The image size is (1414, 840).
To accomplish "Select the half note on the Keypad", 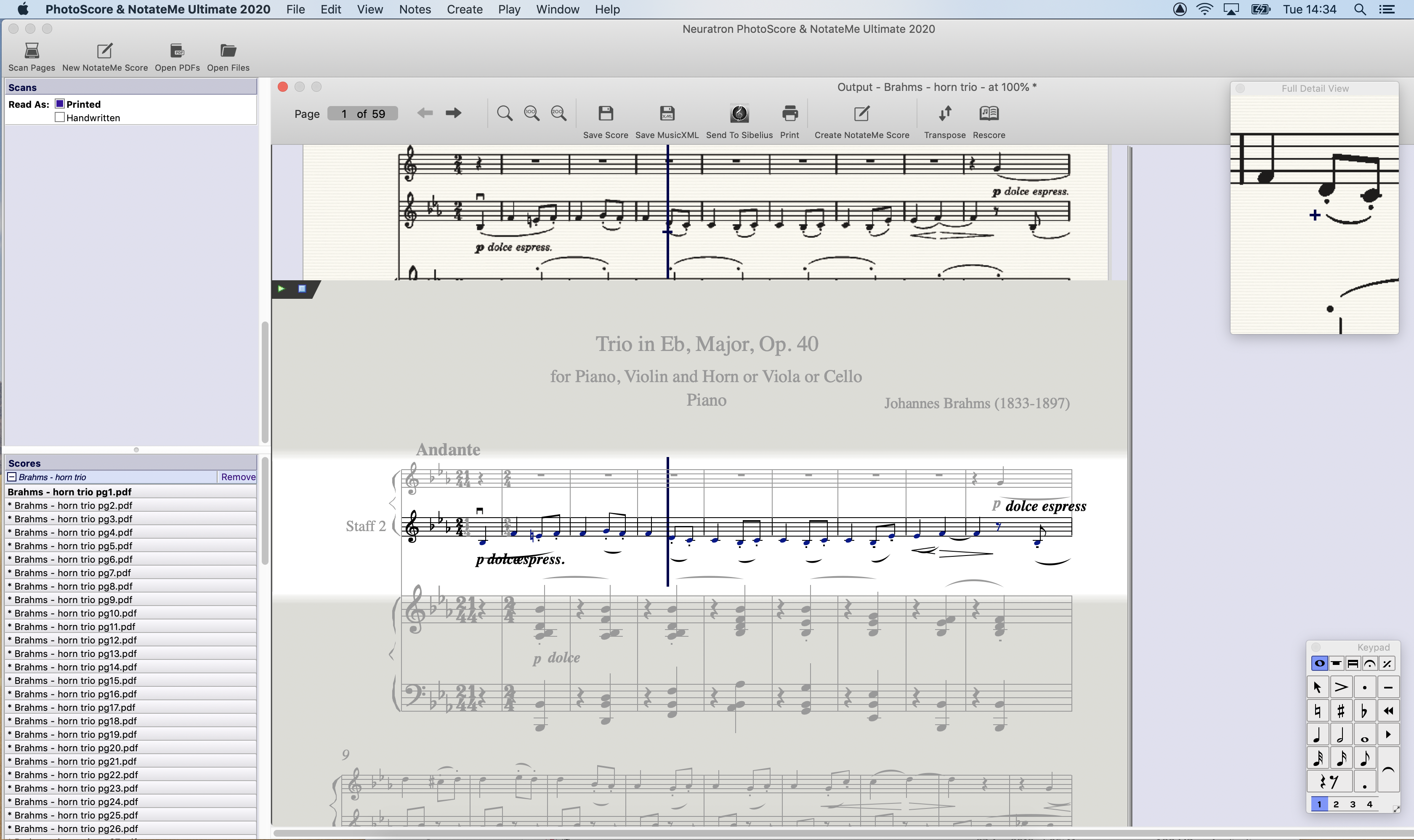I will [1341, 735].
